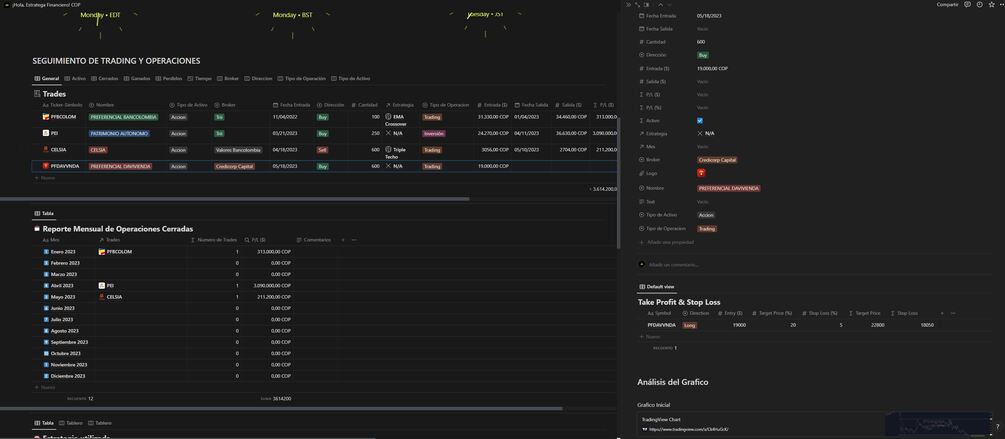Switch to the Ganados view tab
Screen dimensions: 1005x439
click(x=137, y=79)
